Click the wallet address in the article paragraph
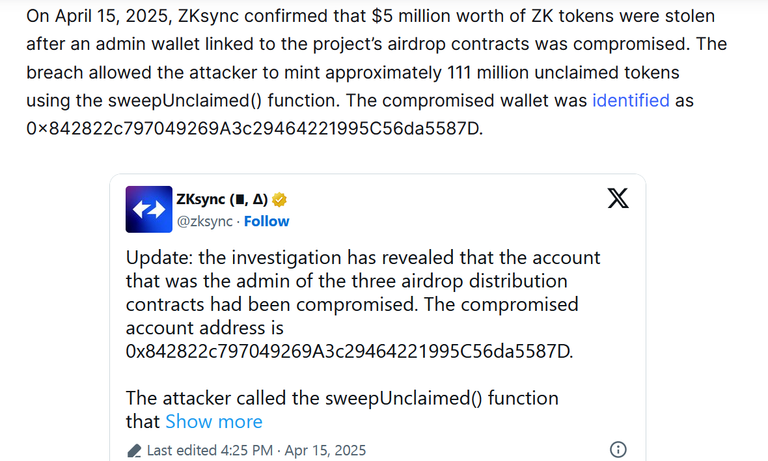The height and width of the screenshot is (461, 768). 254,128
